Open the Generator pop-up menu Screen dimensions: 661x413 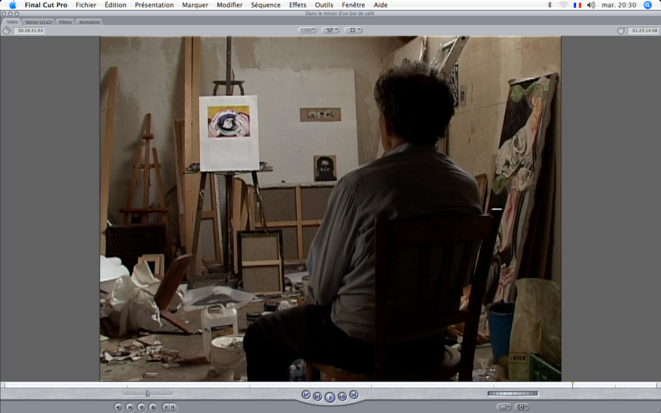pos(522,407)
